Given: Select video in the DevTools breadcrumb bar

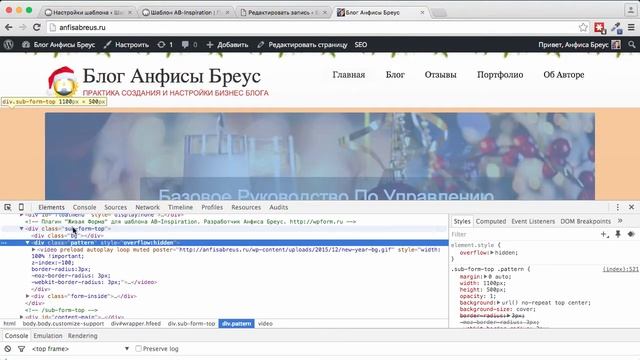Looking at the screenshot, I should pos(265,324).
